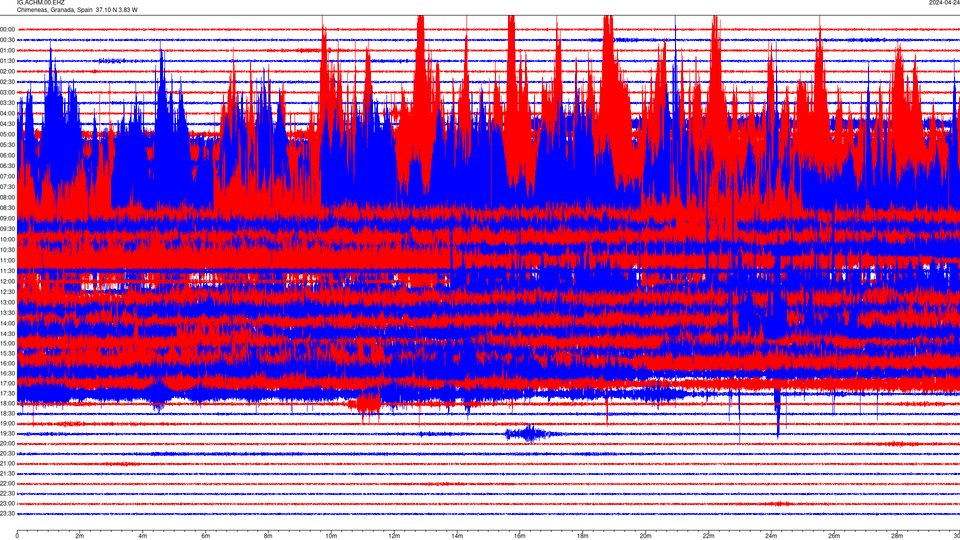
Task: Select the 18:30 time row label
Action: point(7,413)
